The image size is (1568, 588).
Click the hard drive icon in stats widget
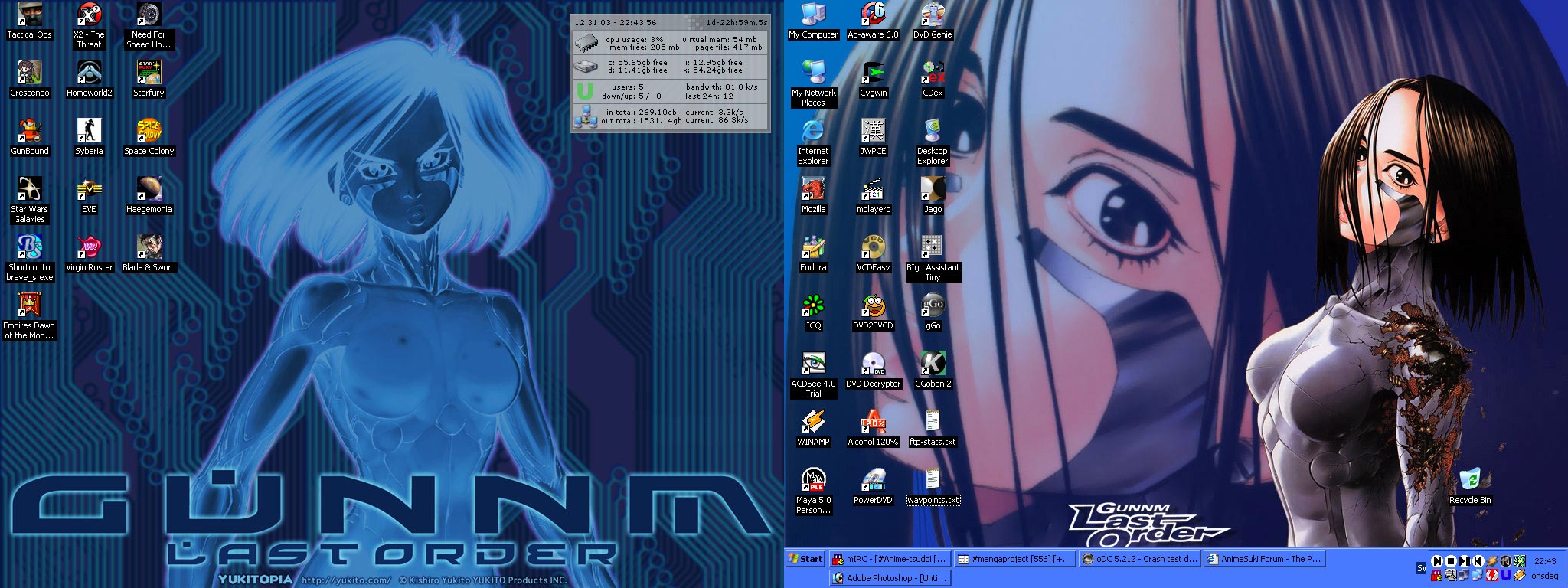586,67
